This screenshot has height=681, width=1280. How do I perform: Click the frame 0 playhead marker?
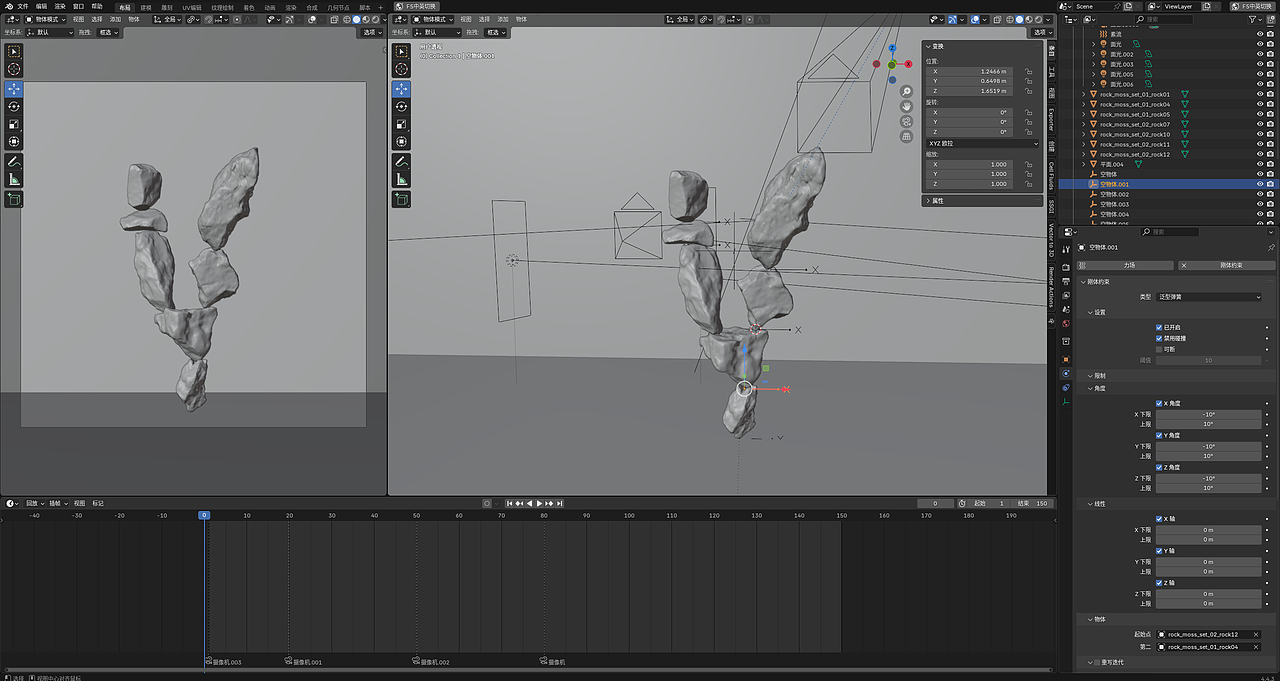tap(204, 515)
